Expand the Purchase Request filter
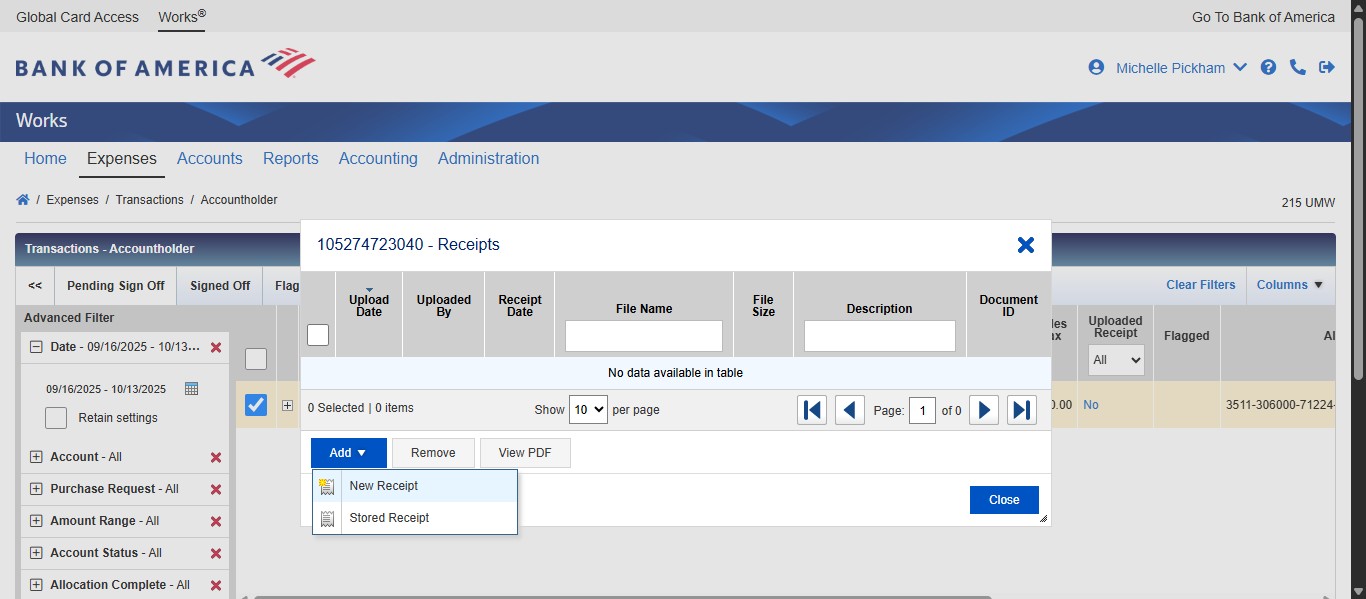 coord(37,489)
